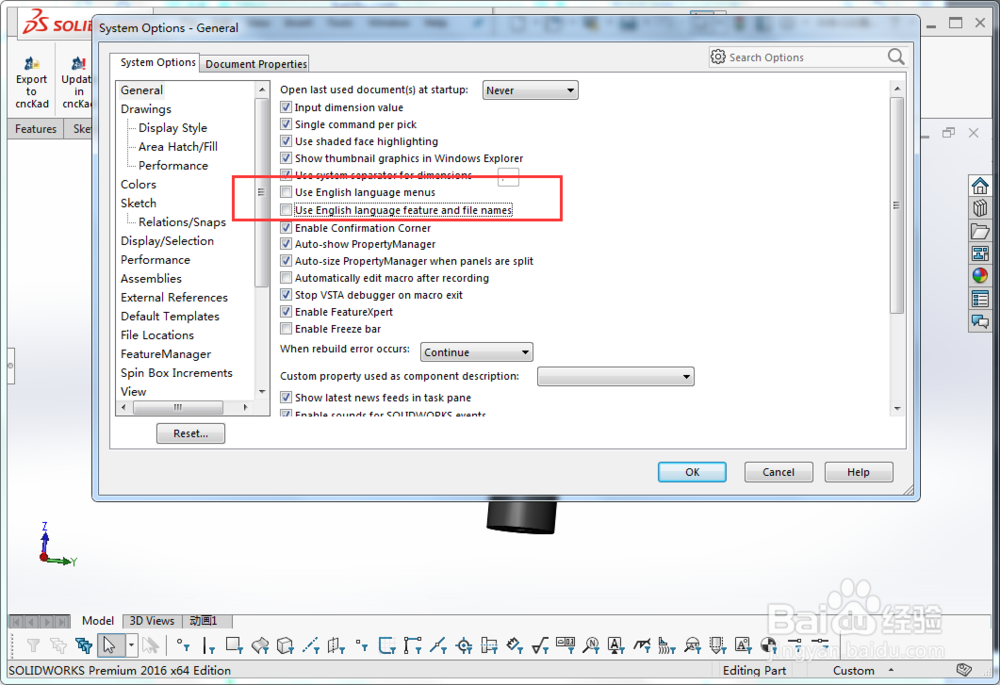Screen dimensions: 1000x685
Task: Switch to Document Properties tab
Action: tap(256, 64)
